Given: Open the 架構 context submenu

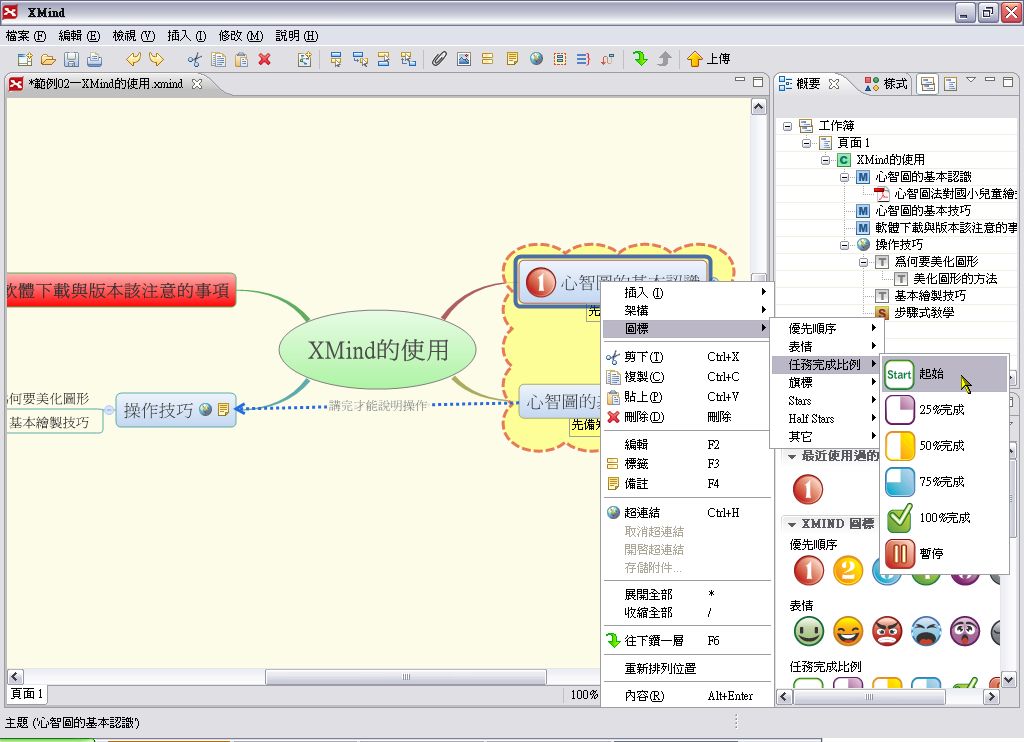Looking at the screenshot, I should (x=686, y=310).
